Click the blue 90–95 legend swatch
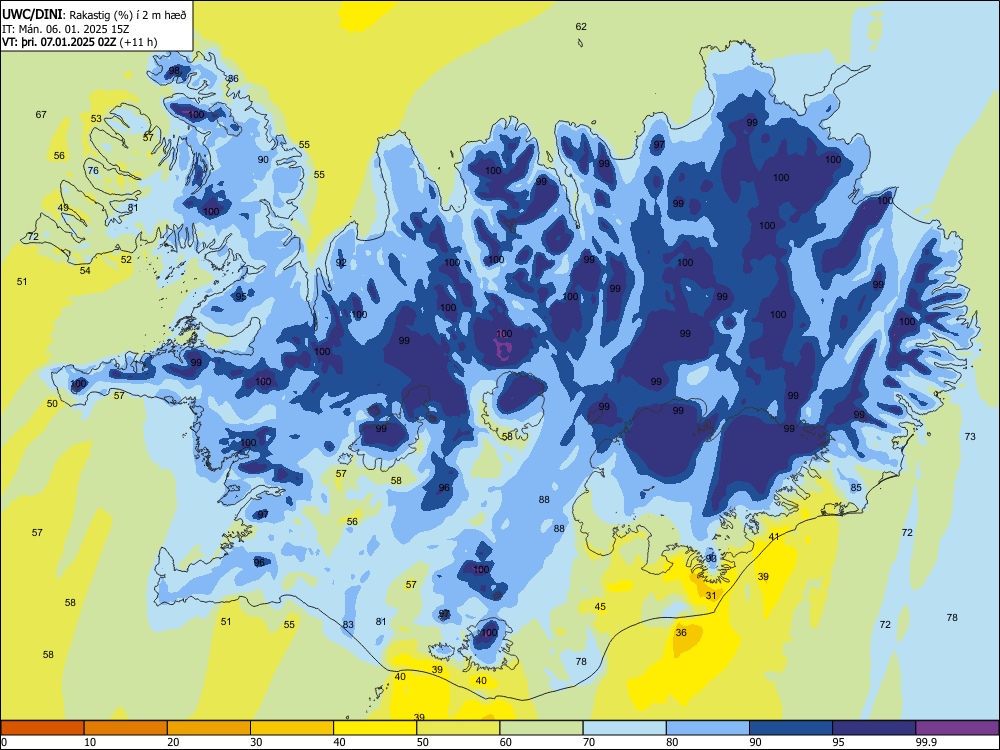Screen dimensions: 1000x750 tap(791, 728)
